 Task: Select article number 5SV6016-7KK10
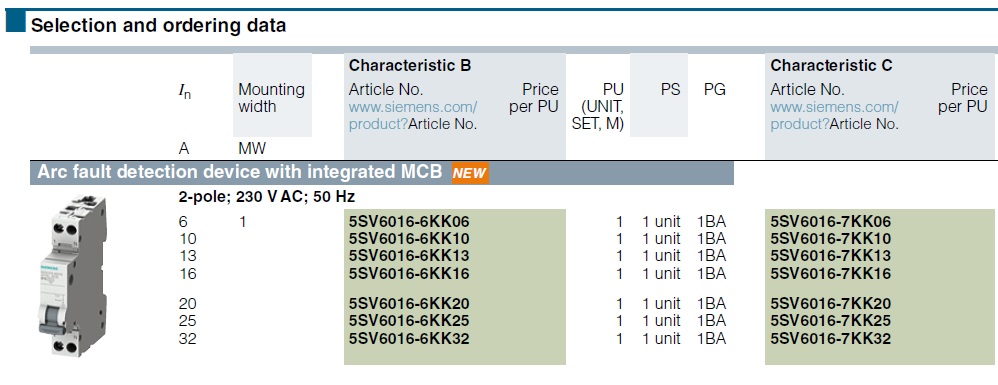831,239
